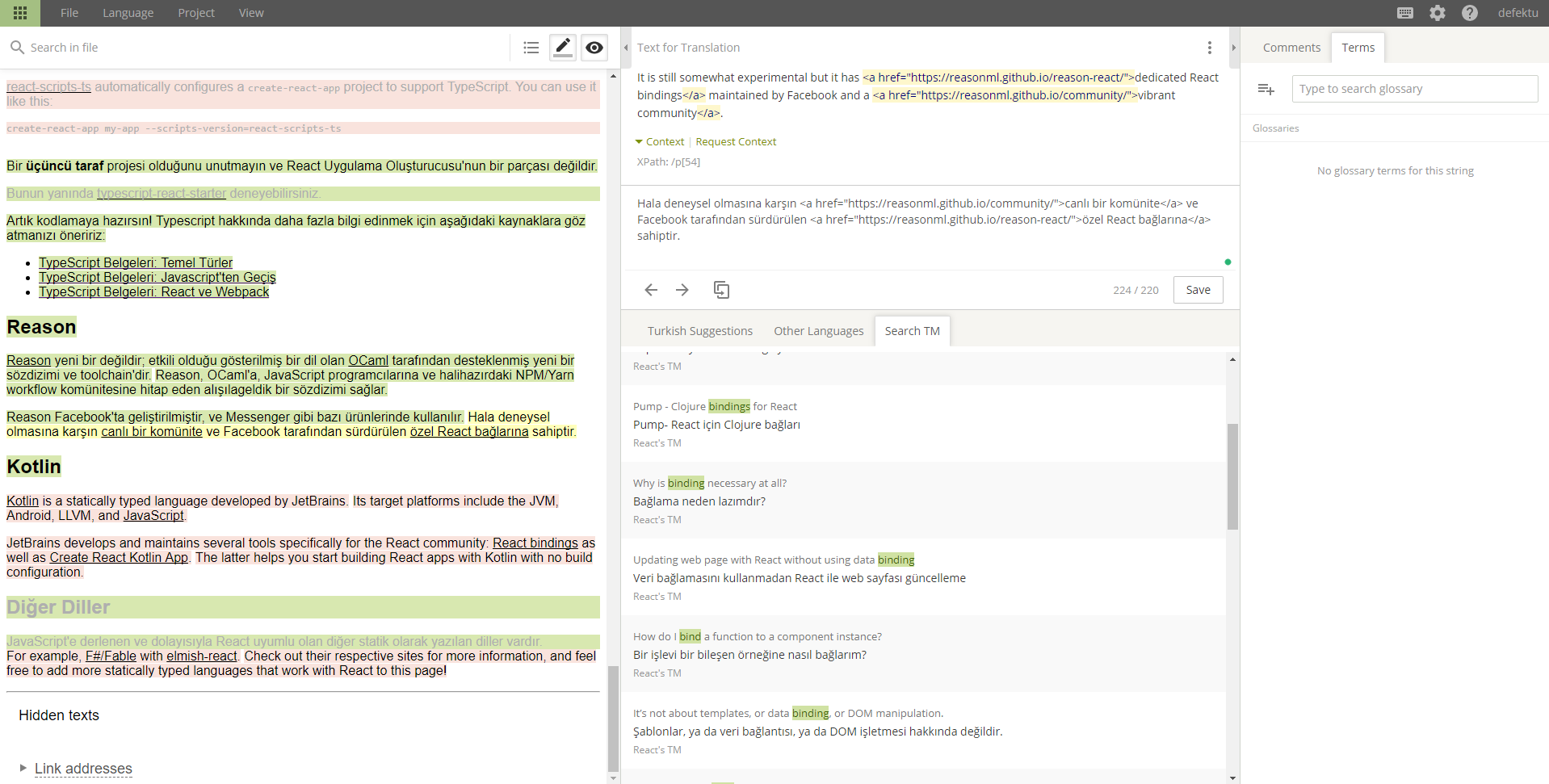Click the Request Context link
Viewport: 1549px width, 784px height.
(x=736, y=141)
